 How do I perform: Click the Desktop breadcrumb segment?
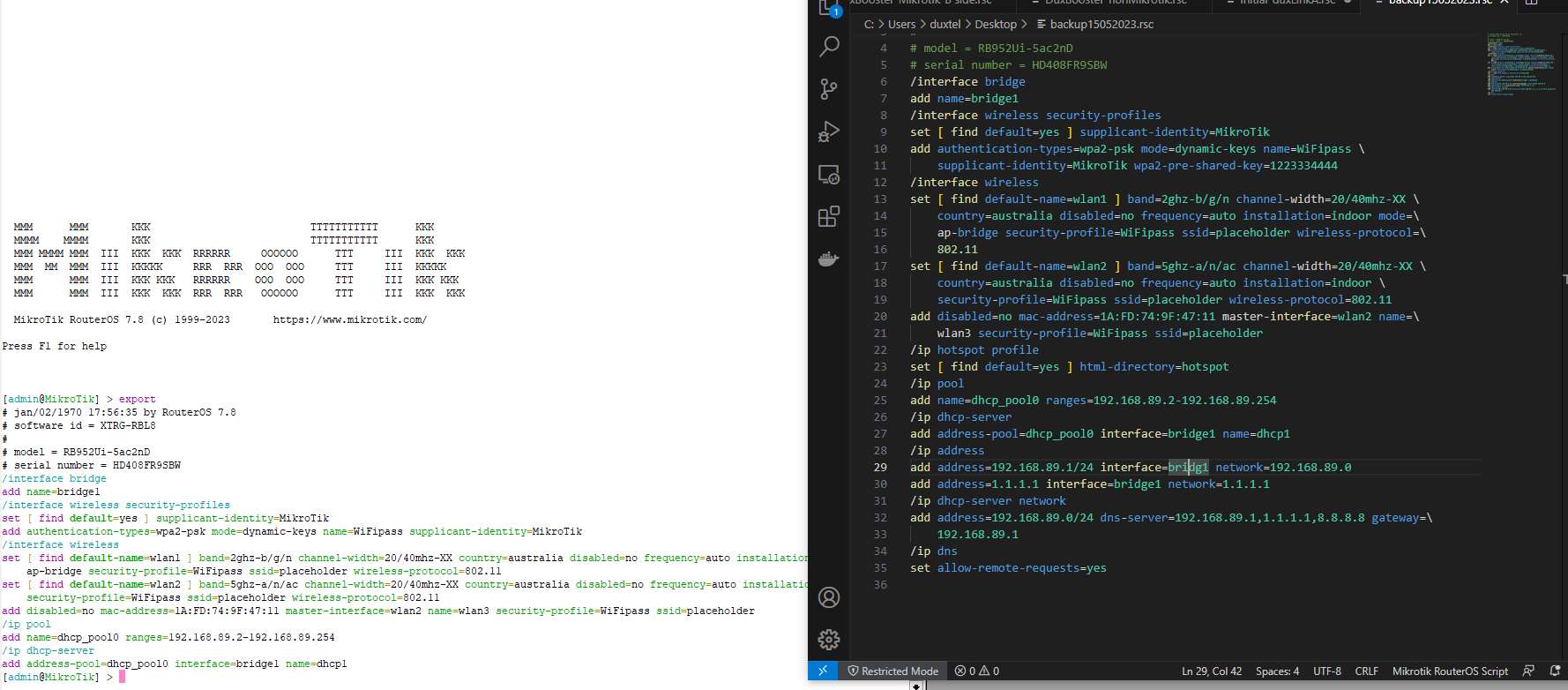995,24
